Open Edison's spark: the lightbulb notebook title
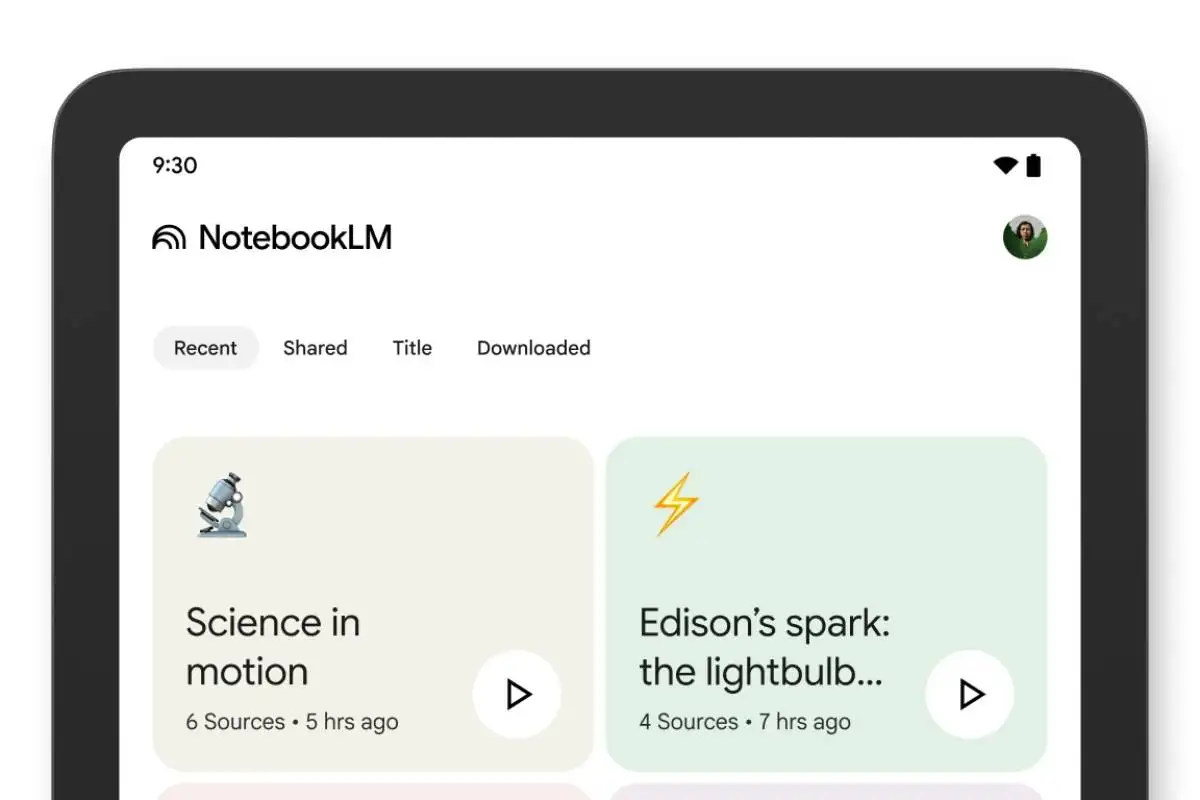Viewport: 1200px width, 800px height. (x=764, y=647)
